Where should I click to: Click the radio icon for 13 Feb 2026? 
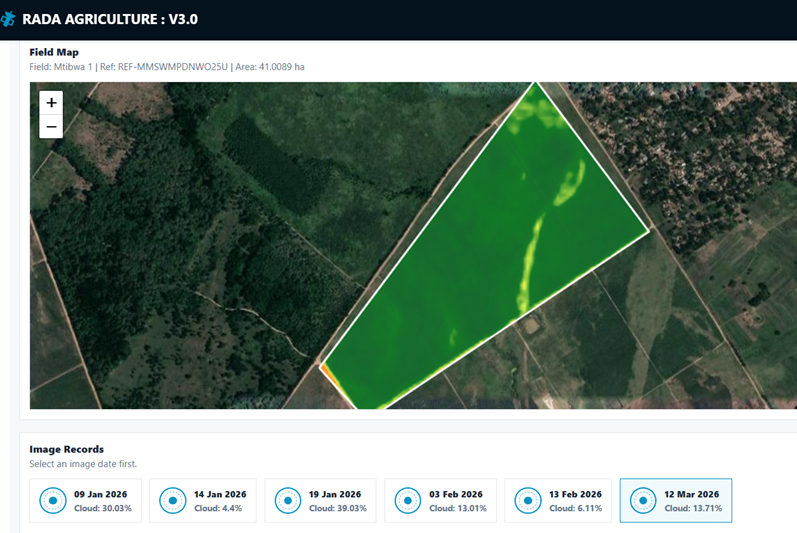pyautogui.click(x=528, y=500)
